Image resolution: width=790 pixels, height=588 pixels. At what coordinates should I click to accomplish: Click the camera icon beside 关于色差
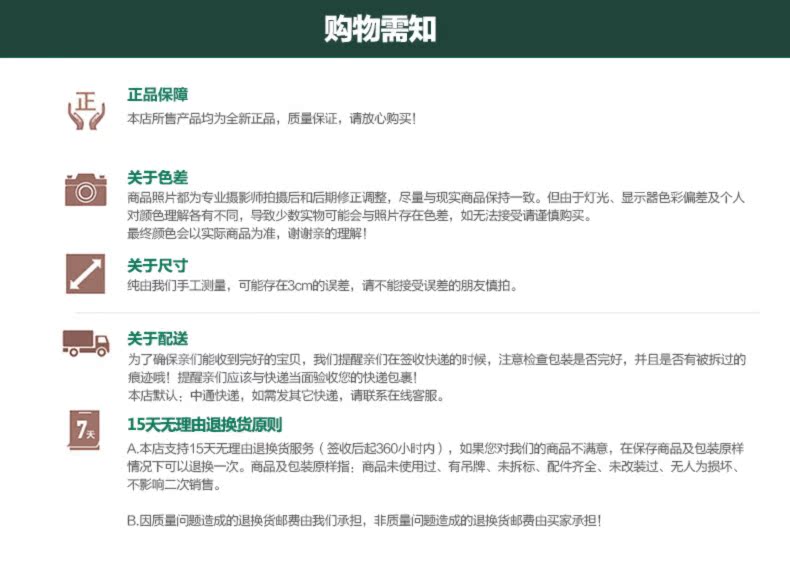(x=86, y=189)
